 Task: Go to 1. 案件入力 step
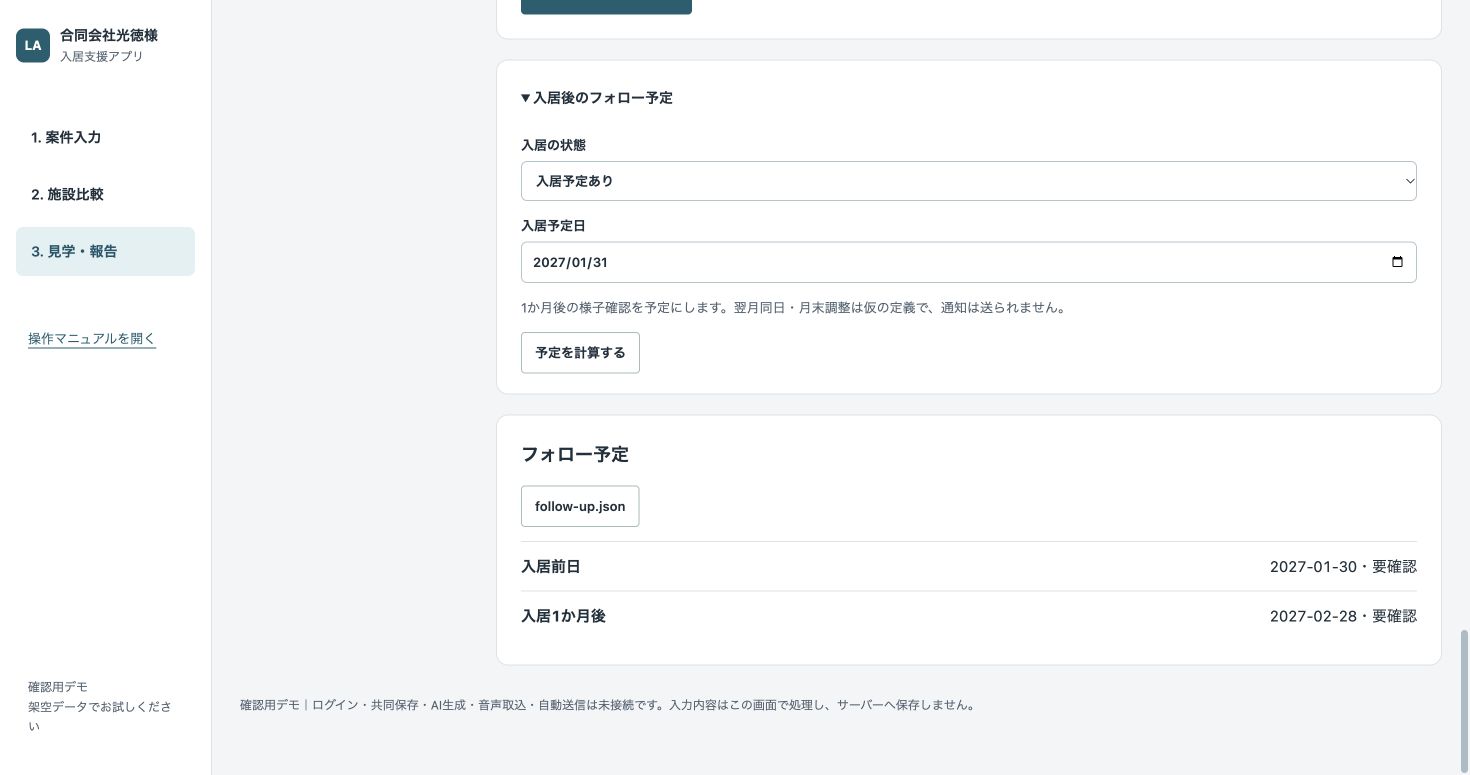(x=105, y=137)
